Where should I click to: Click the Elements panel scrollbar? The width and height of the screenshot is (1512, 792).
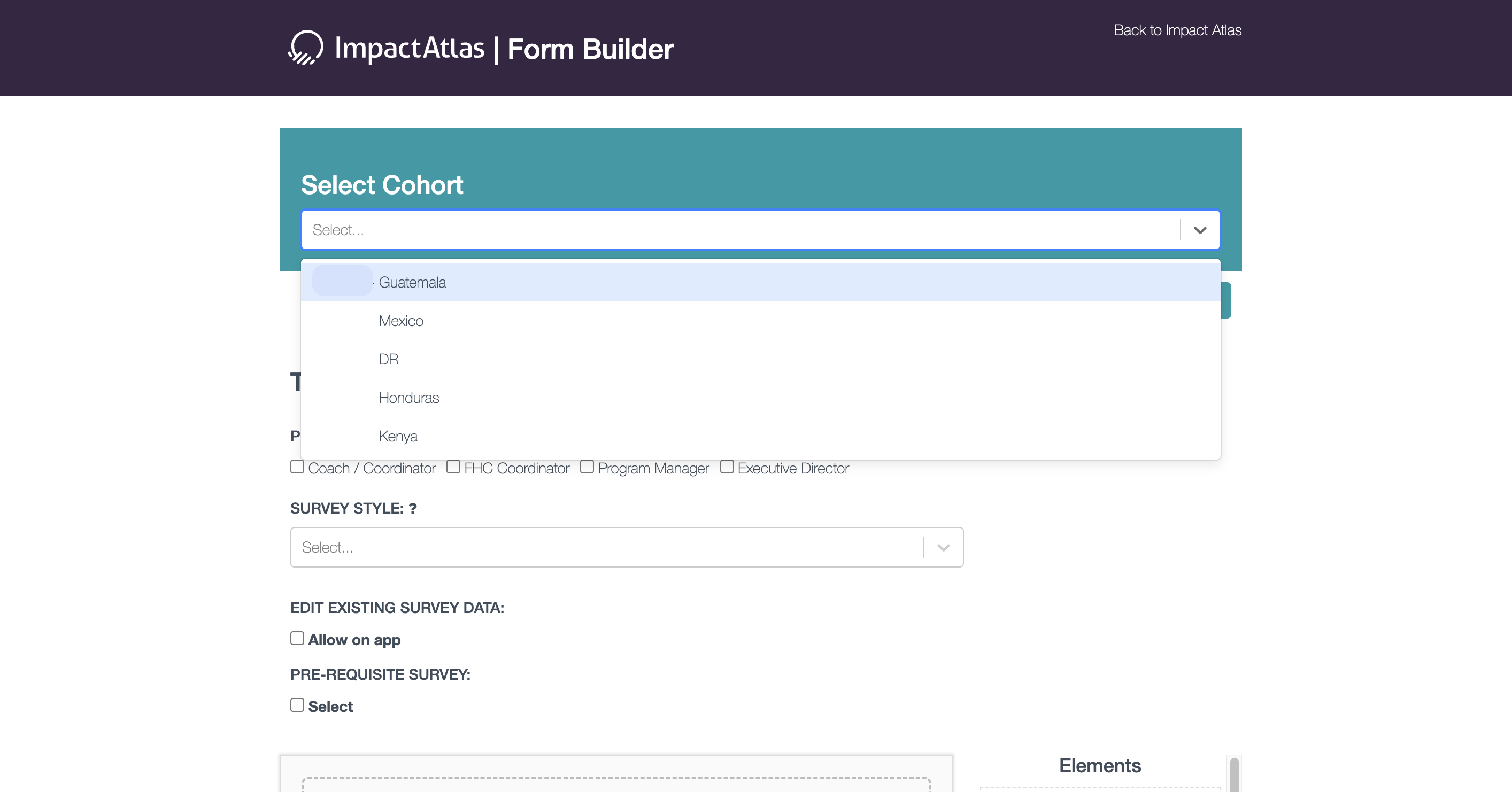point(1234,774)
